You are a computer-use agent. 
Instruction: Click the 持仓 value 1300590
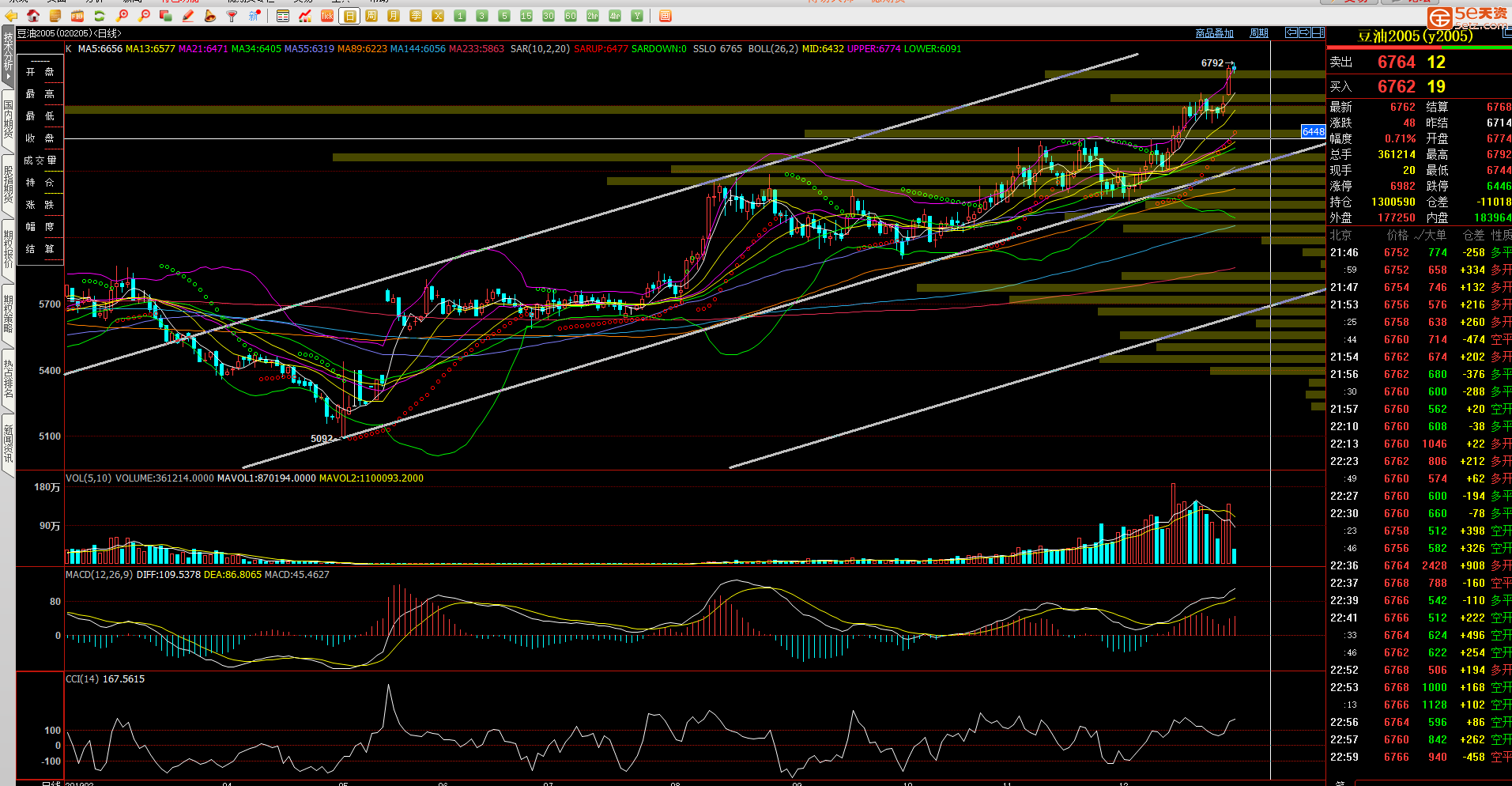[1393, 202]
